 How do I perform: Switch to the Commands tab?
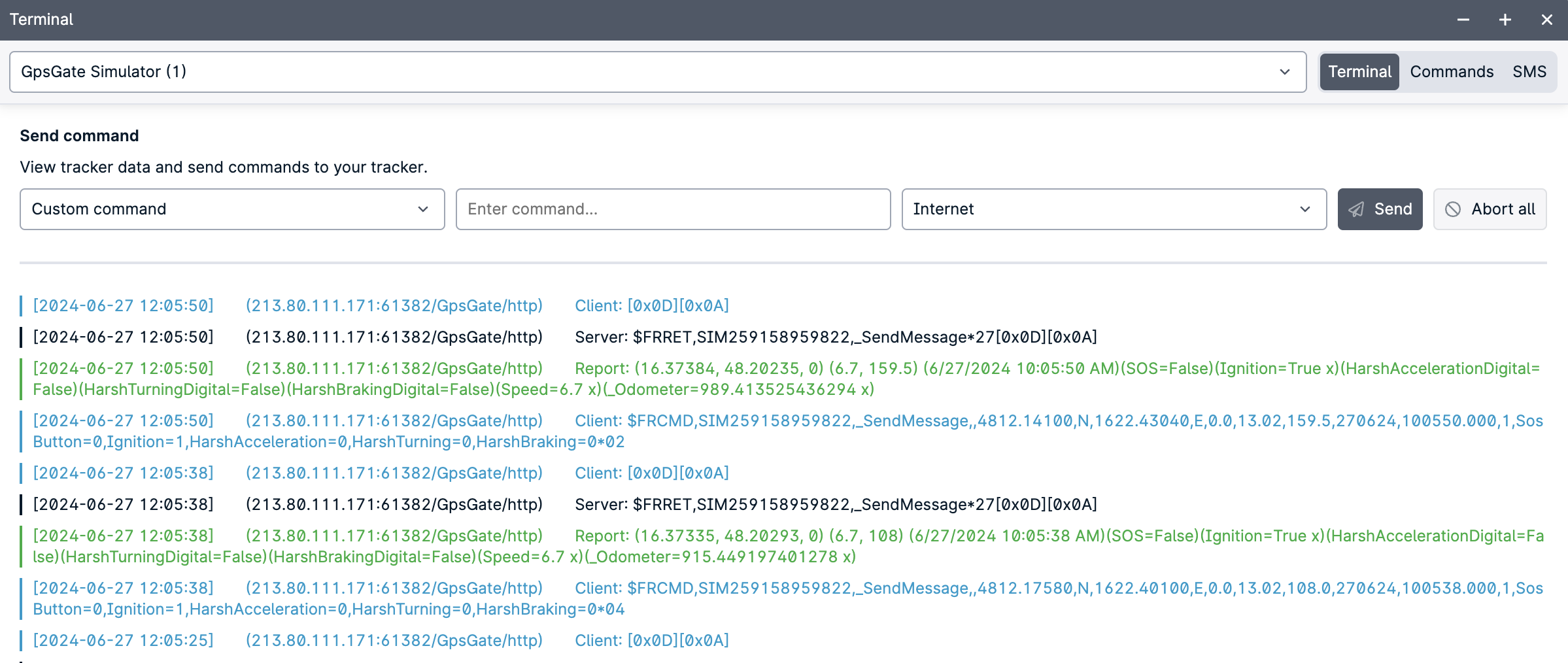click(x=1452, y=72)
